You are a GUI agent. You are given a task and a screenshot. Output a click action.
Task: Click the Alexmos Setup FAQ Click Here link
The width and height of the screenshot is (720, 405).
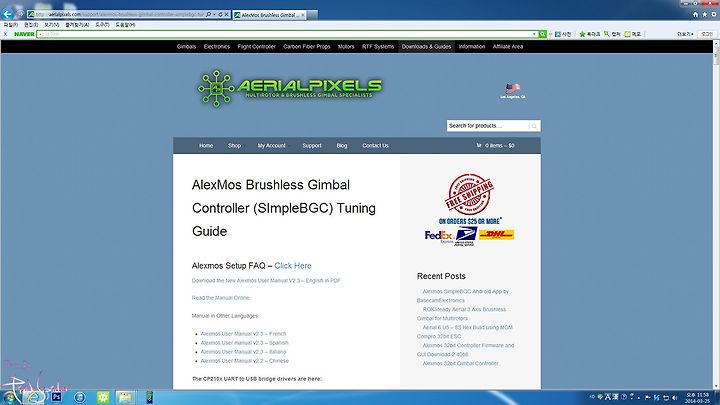click(293, 265)
